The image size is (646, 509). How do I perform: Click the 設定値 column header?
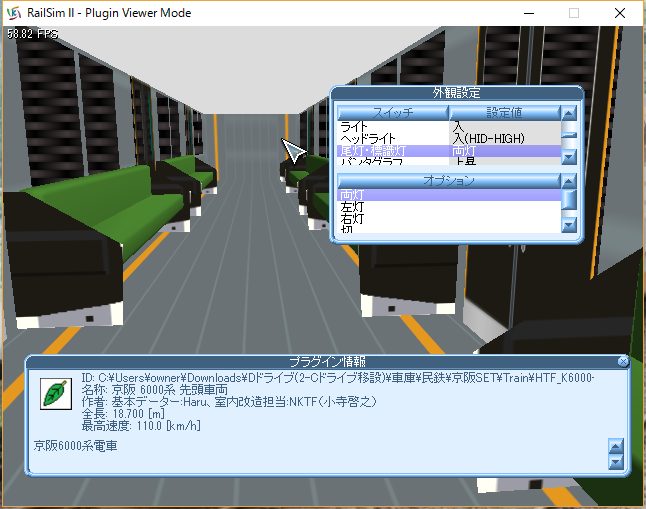tap(505, 113)
